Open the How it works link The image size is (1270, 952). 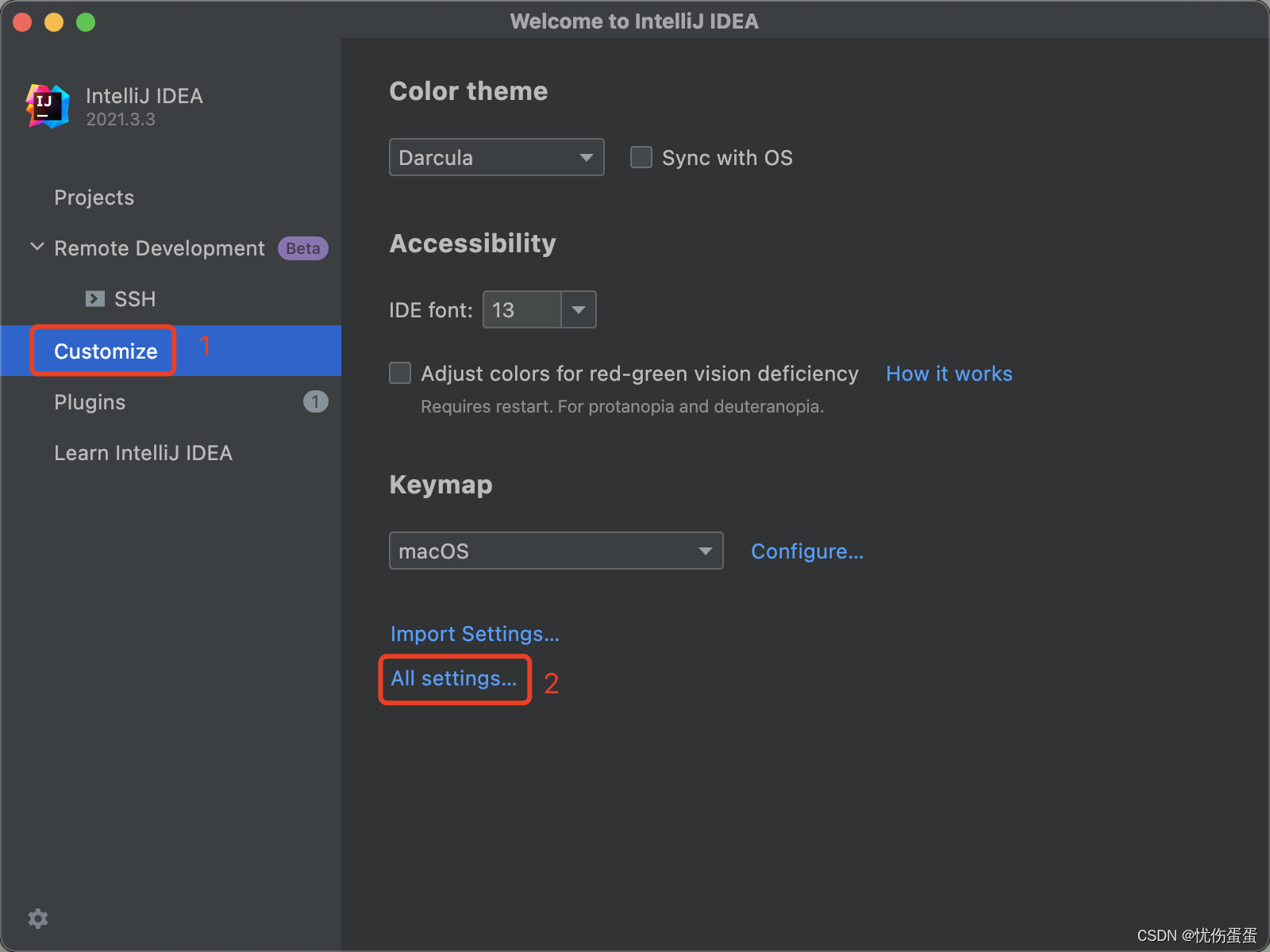coord(949,374)
